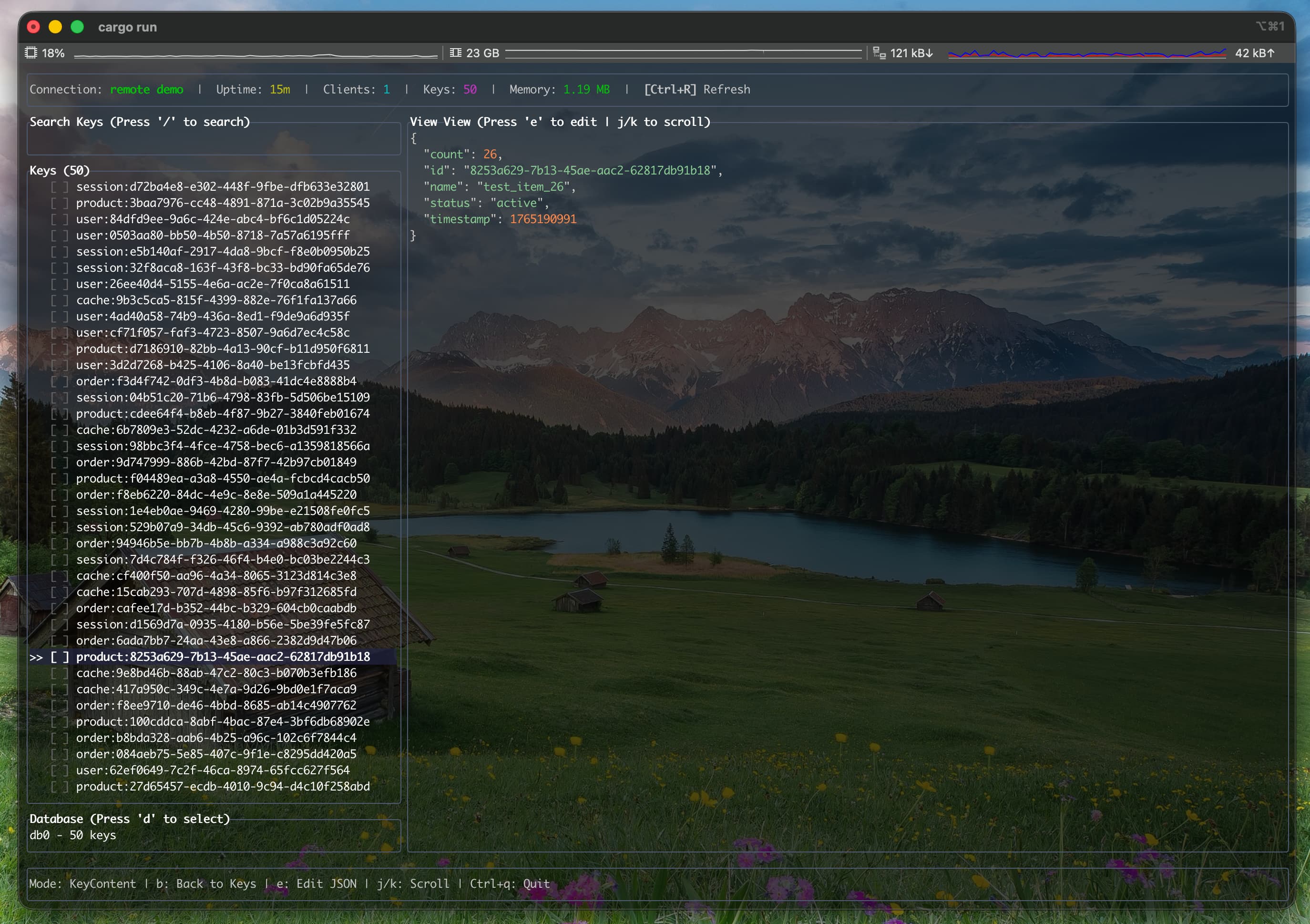This screenshot has width=1310, height=924.
Task: Select the cache:9b3c5ca5 key entry
Action: pos(216,300)
